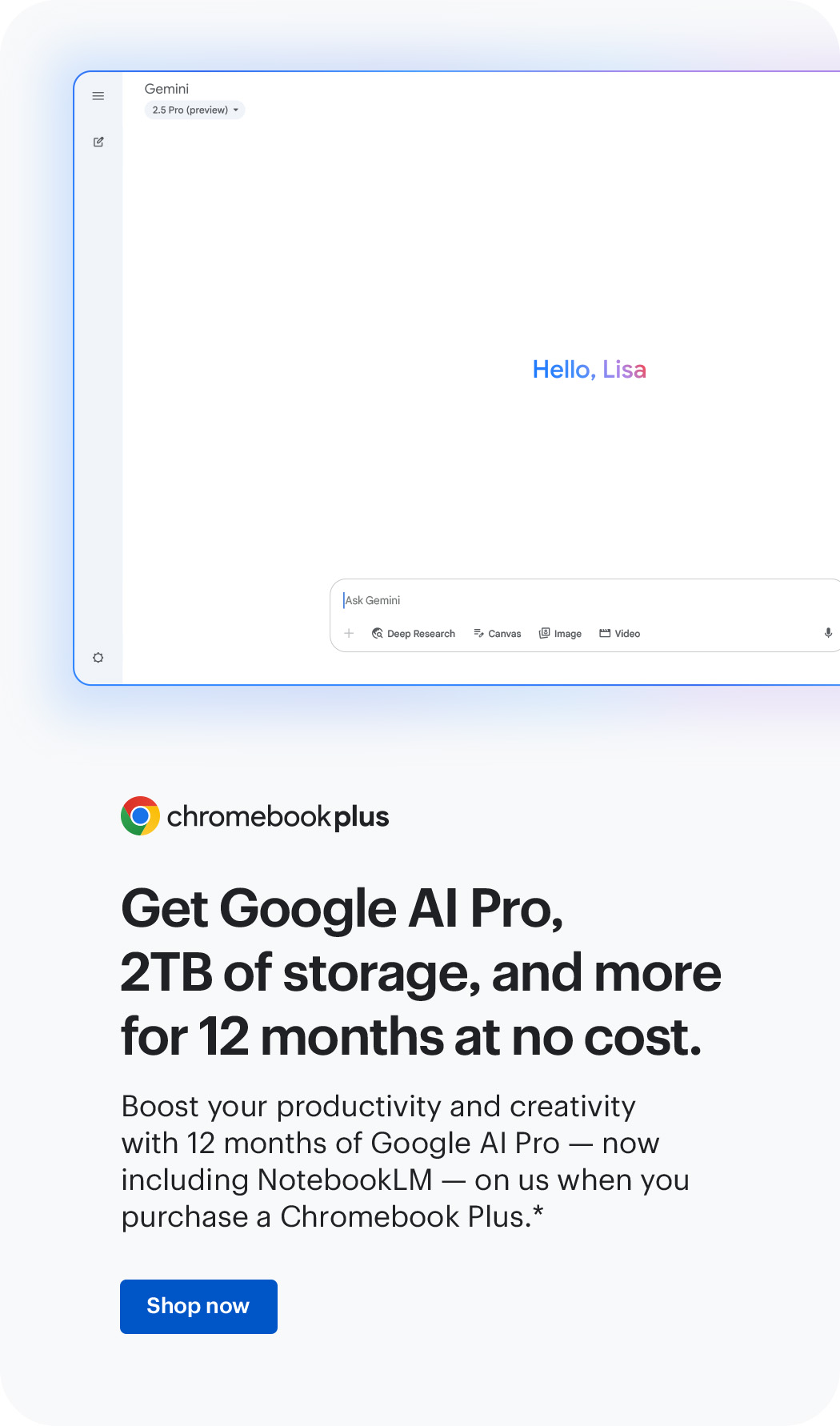Select the Video generation tool

(x=620, y=634)
